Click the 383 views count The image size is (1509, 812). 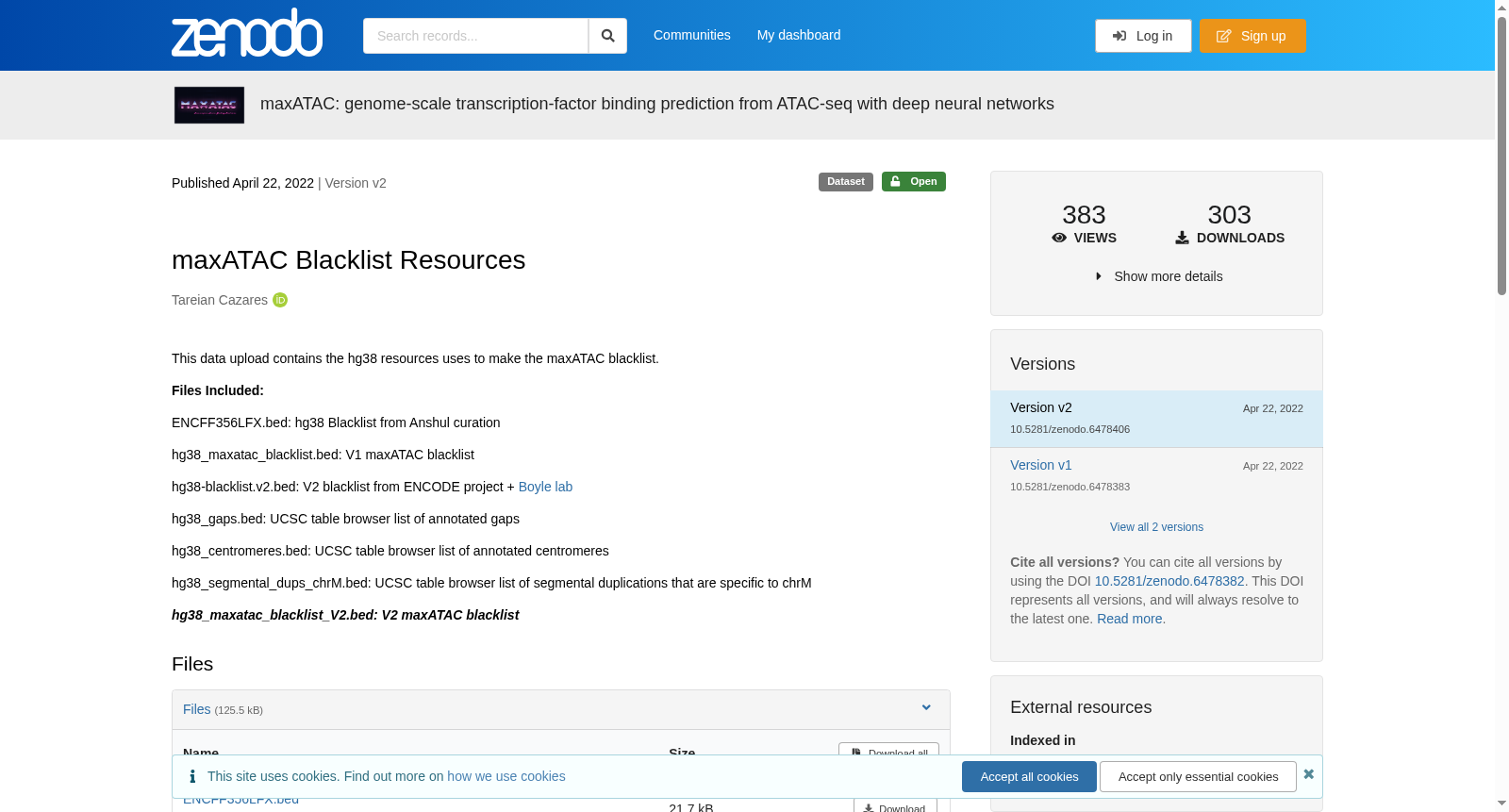point(1084,215)
